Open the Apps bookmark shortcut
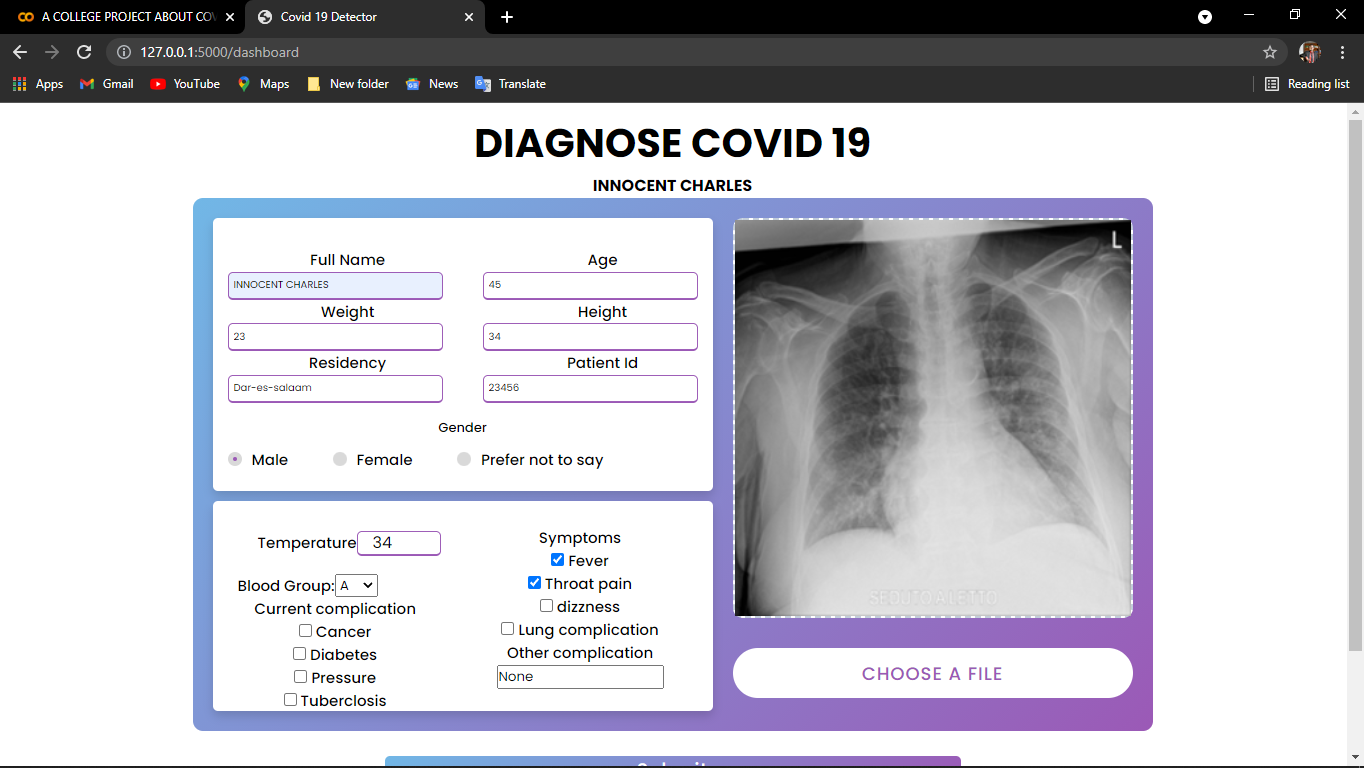1364x768 pixels. tap(38, 84)
